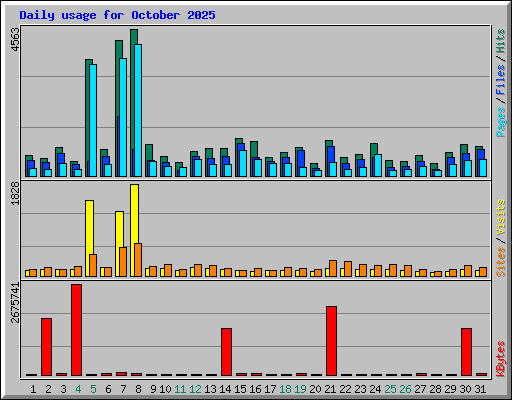This screenshot has height=400, width=512.
Task: Click day label 10 on the x-axis
Action: 165,389
